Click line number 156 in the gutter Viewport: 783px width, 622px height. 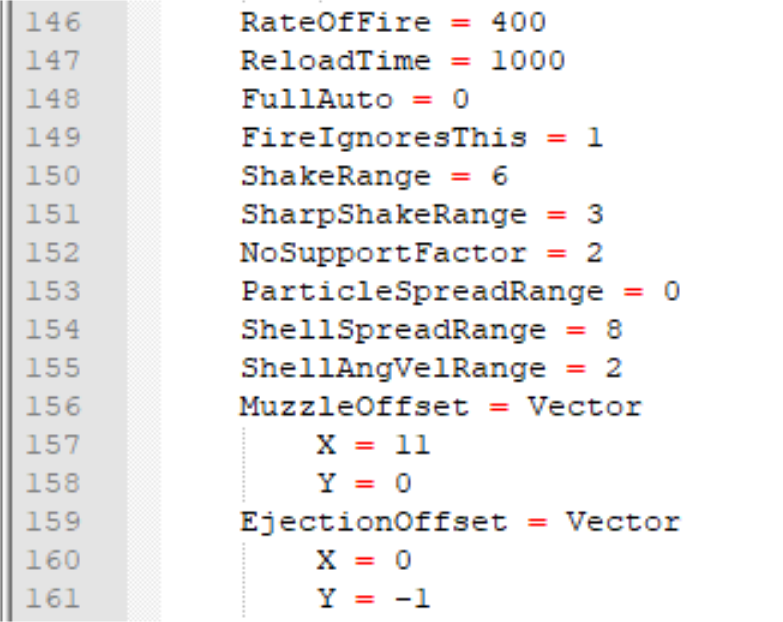click(53, 406)
